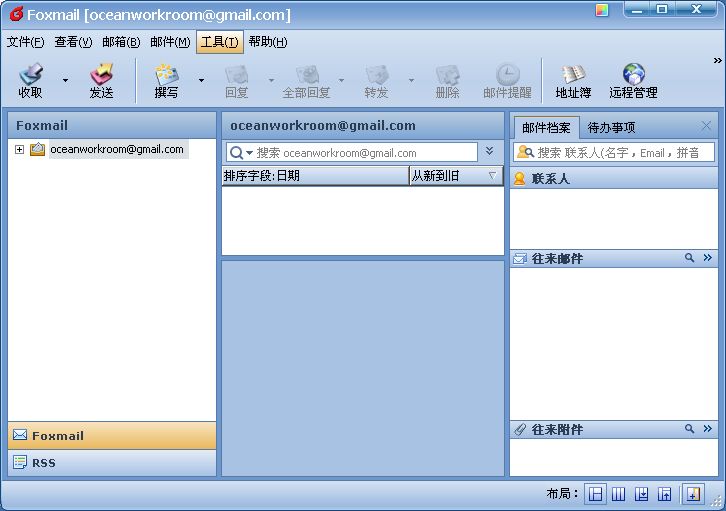The image size is (726, 511).
Task: Expand advanced search double-chevron
Action: (490, 151)
